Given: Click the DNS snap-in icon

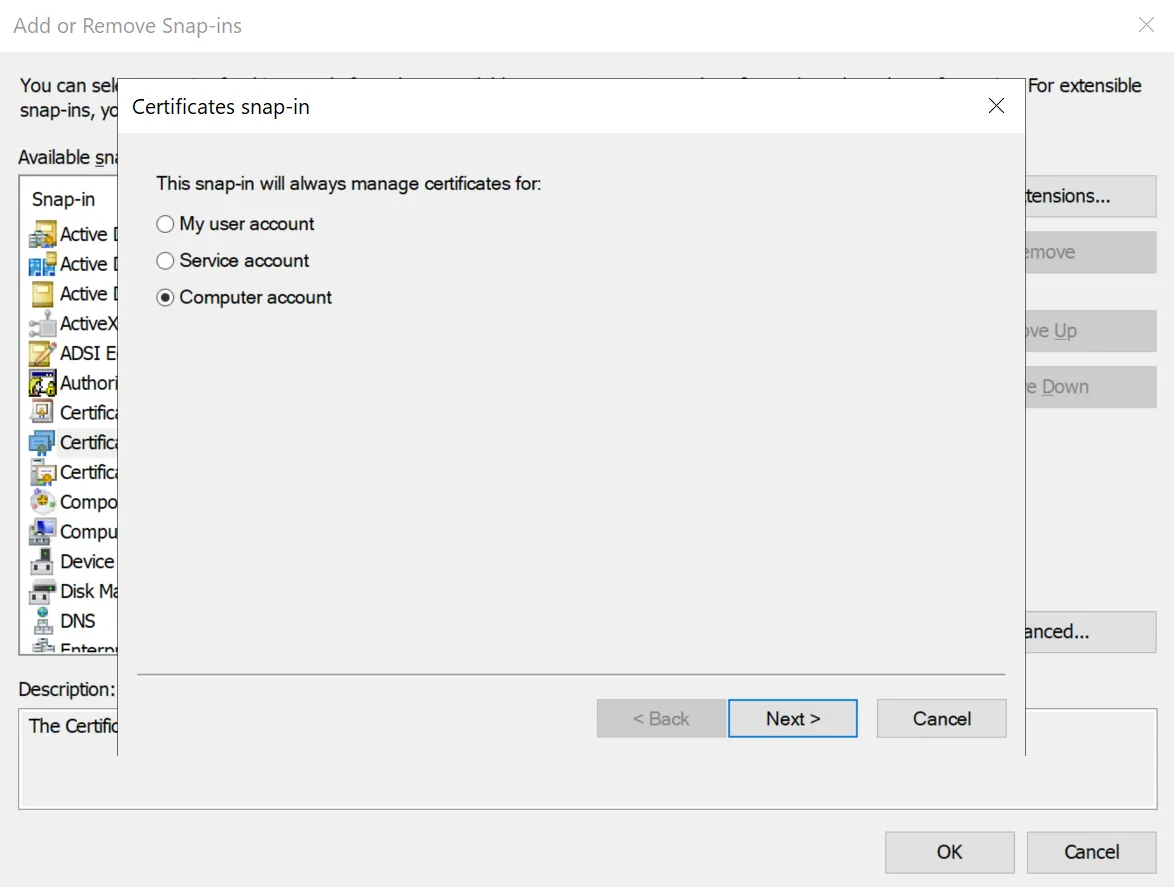Looking at the screenshot, I should (43, 621).
